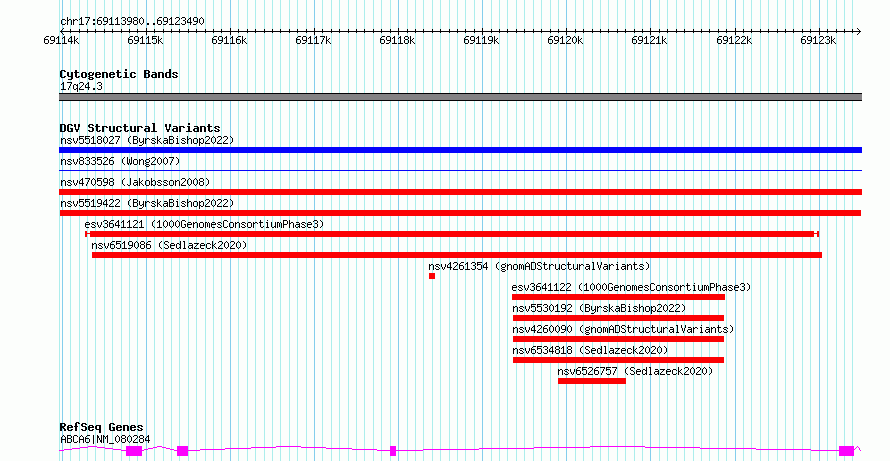The width and height of the screenshot is (890, 461).
Task: Click the 69118k ruler tick label
Action: [x=397, y=41]
